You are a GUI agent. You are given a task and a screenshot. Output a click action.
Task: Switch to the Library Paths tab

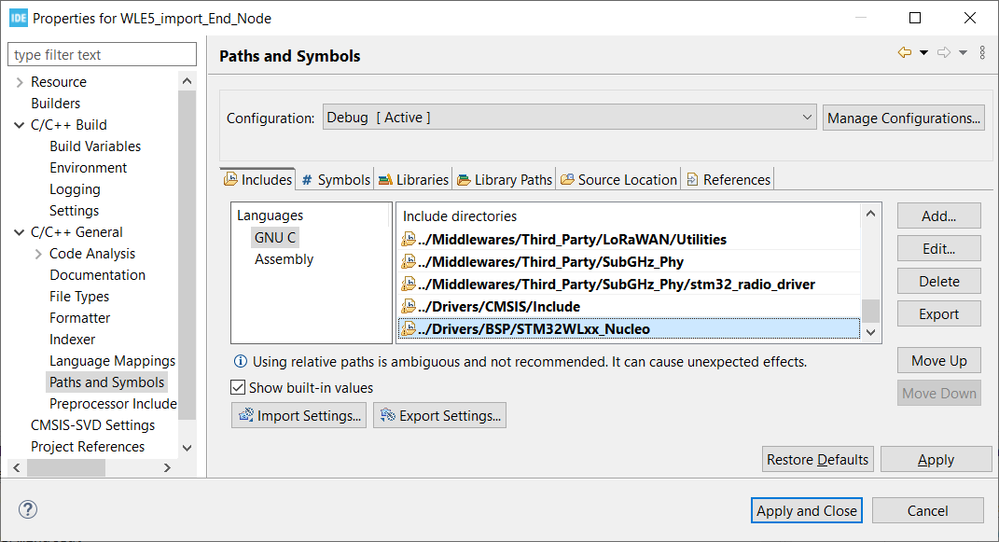click(505, 180)
